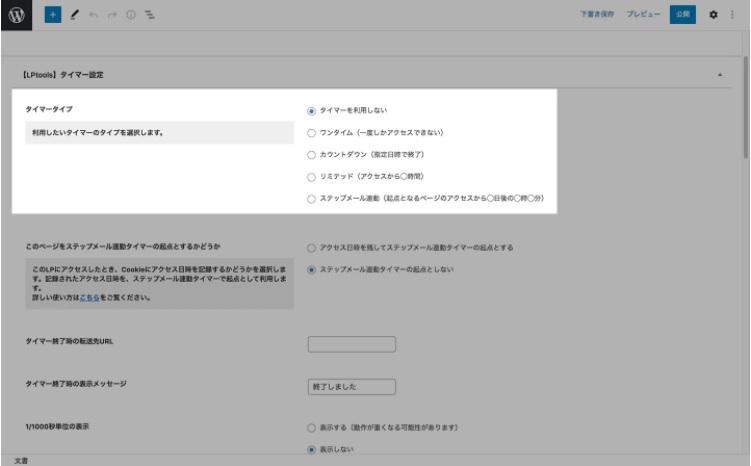Select 表示する for 1/1000秒 display

[311, 428]
